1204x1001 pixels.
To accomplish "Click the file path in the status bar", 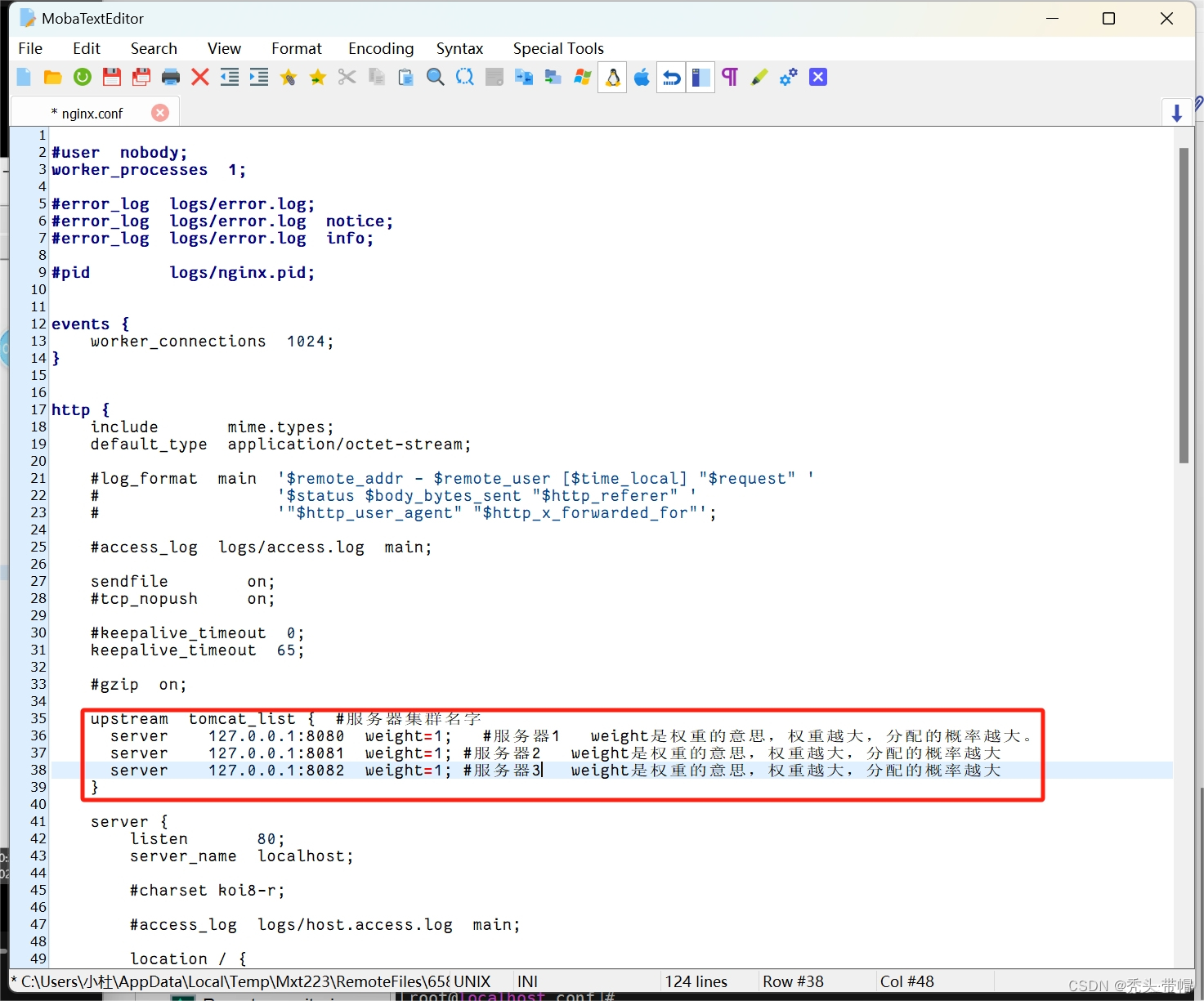I will (x=230, y=981).
